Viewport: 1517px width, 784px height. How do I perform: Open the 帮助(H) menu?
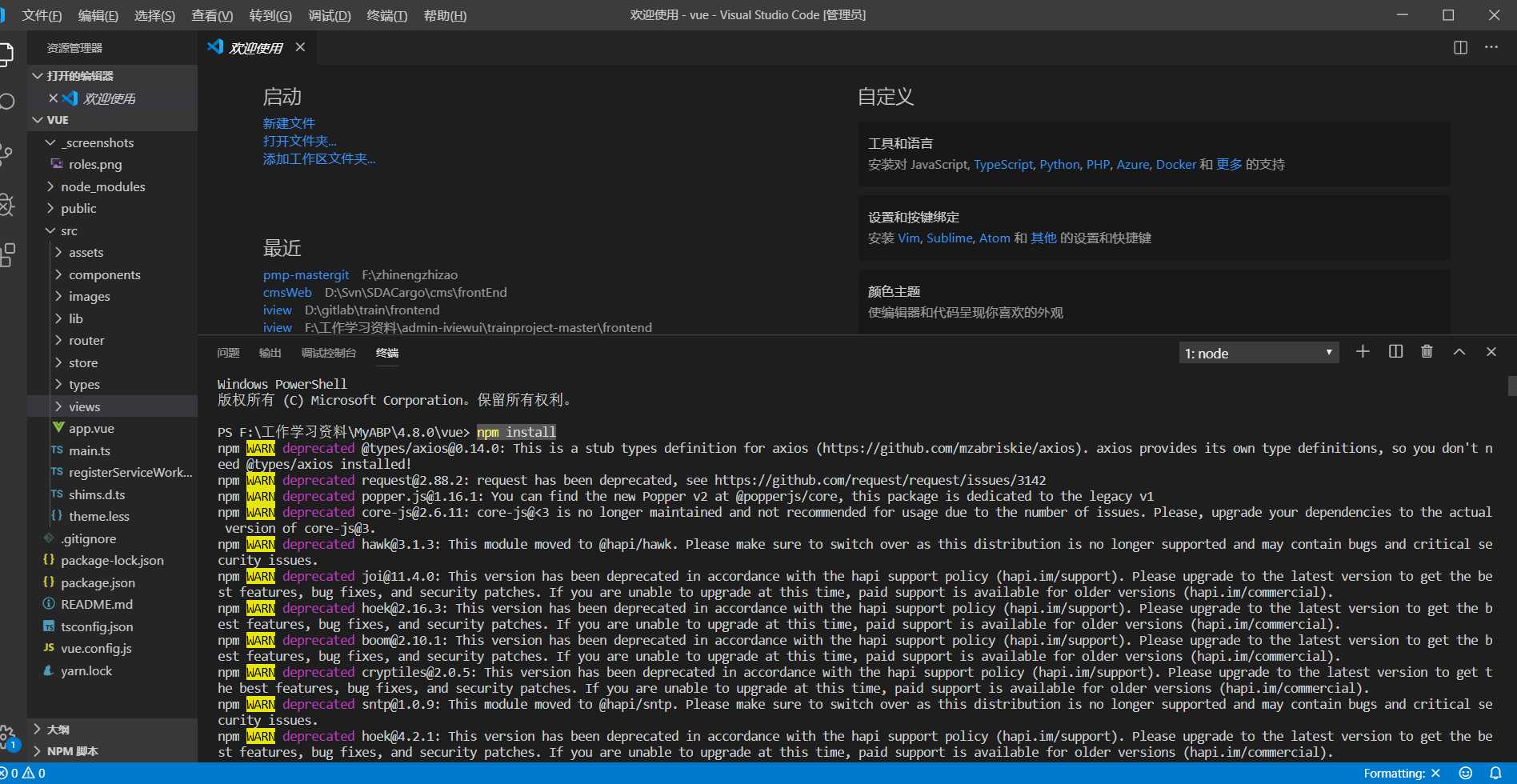(x=445, y=15)
